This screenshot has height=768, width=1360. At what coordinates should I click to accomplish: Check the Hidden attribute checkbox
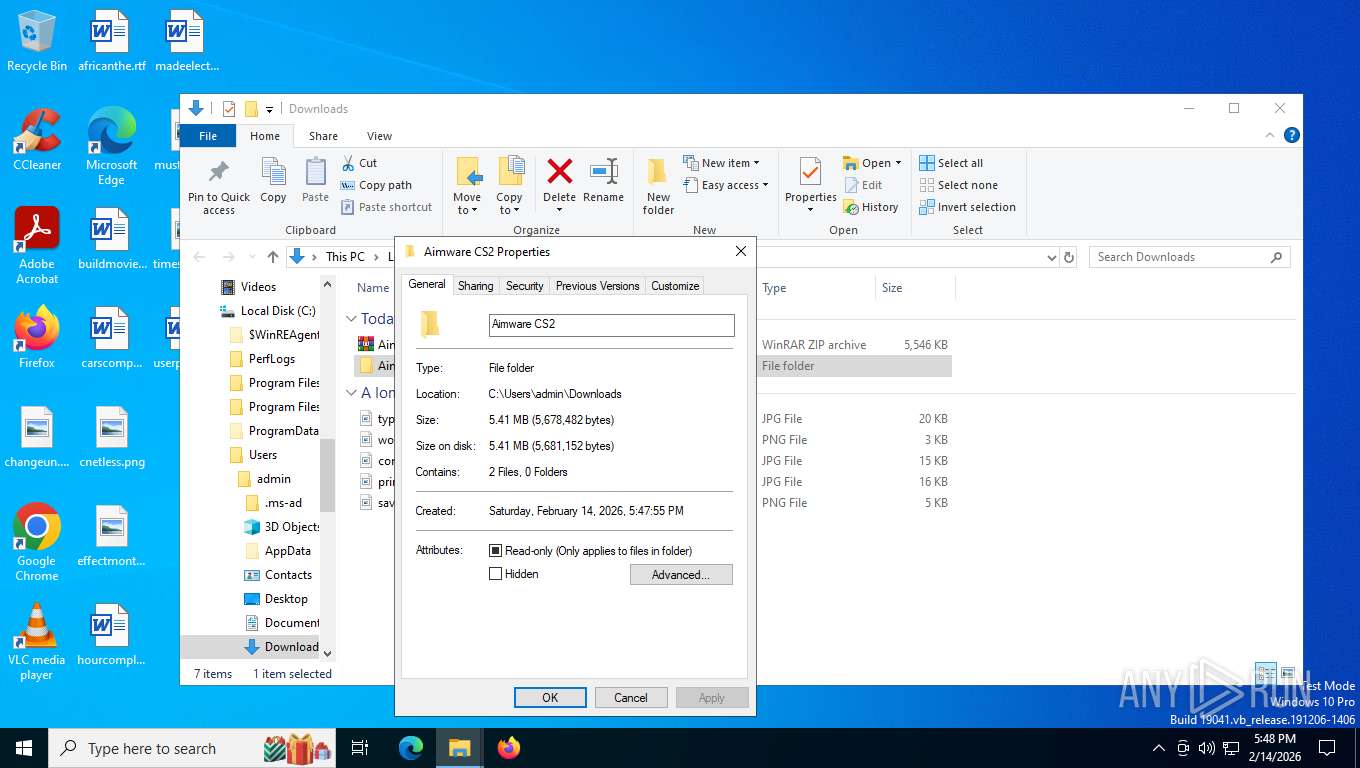(x=495, y=574)
